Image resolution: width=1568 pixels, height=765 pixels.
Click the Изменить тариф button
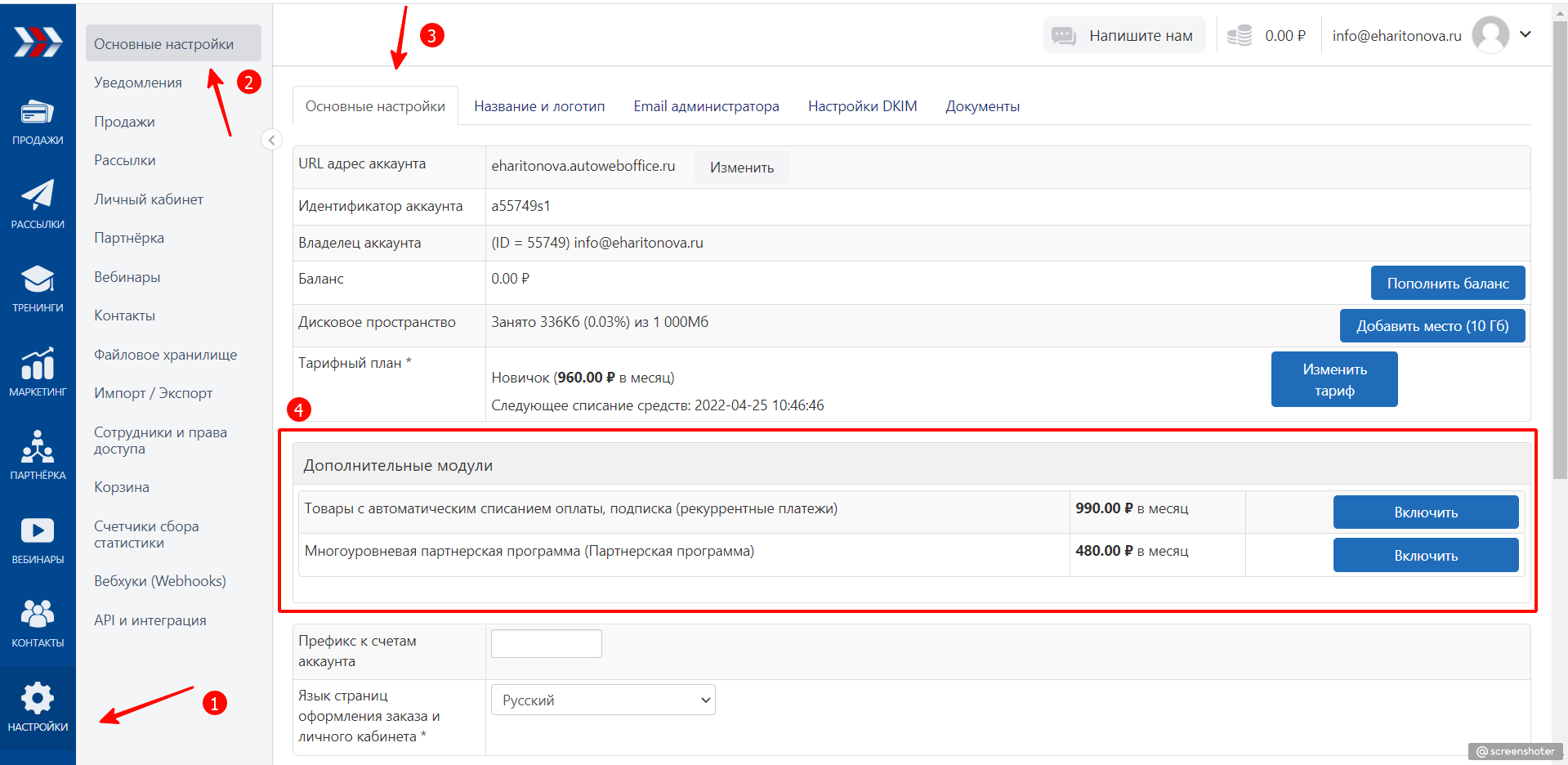tap(1333, 379)
